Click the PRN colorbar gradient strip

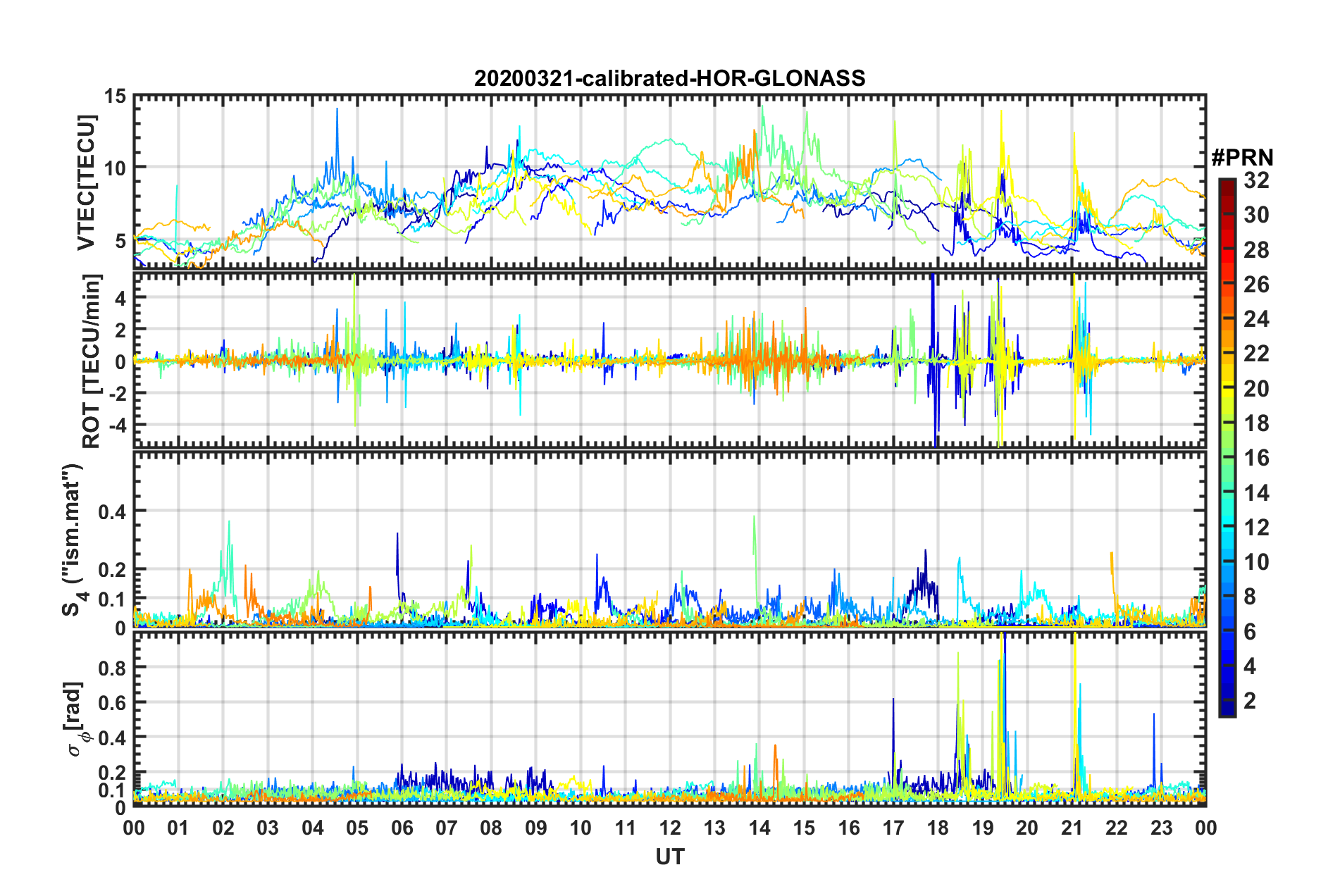click(1227, 447)
